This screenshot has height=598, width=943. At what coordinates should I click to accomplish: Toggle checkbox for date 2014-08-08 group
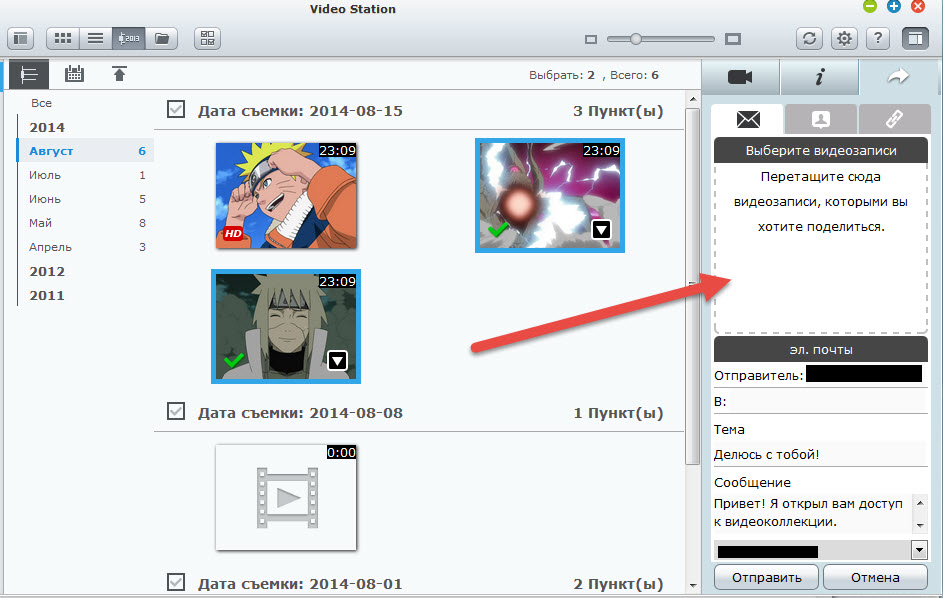click(x=176, y=412)
